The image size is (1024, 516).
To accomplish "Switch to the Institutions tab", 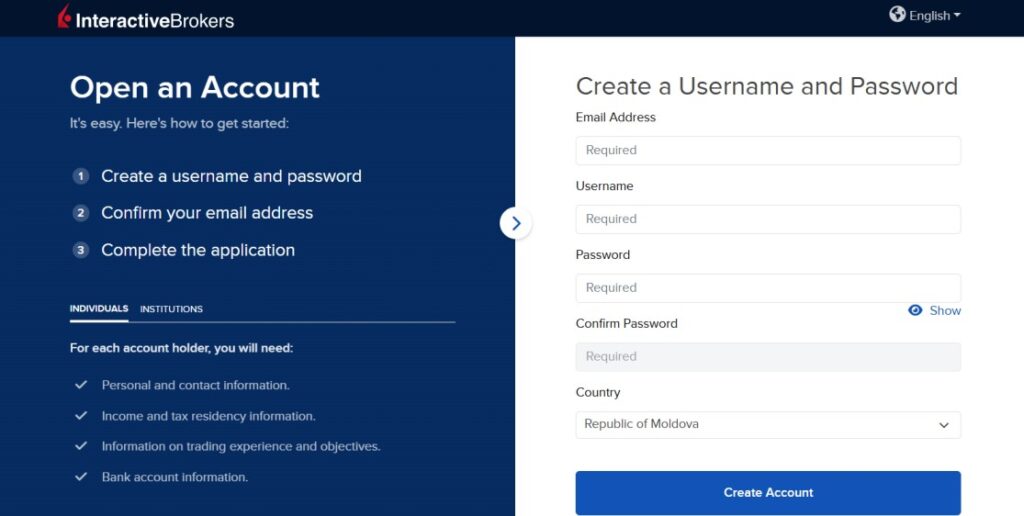I will tap(171, 309).
